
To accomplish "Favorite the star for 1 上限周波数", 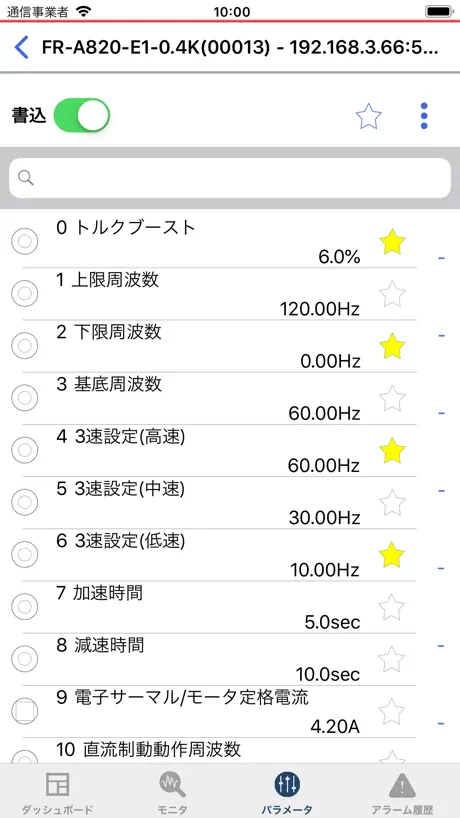I will point(392,294).
